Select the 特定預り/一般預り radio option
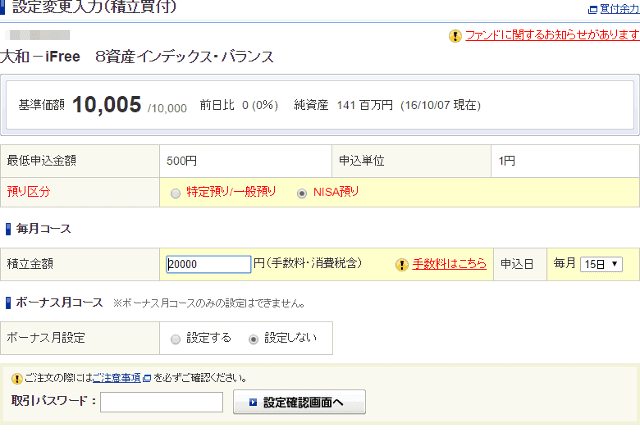 [176, 193]
